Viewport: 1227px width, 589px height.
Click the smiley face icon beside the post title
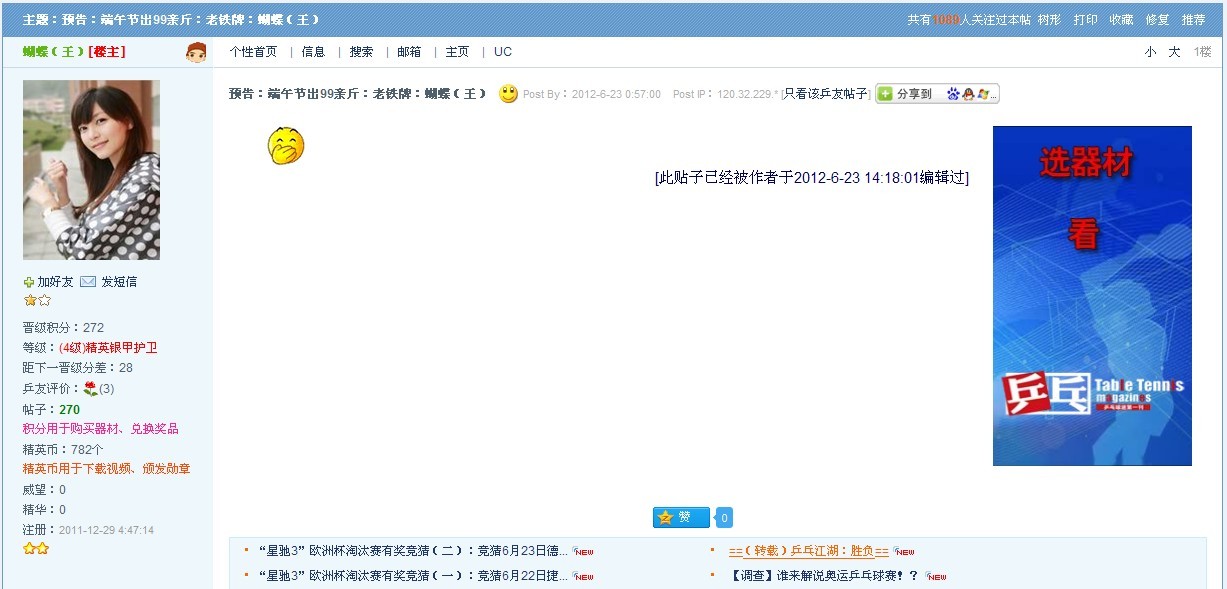point(508,94)
